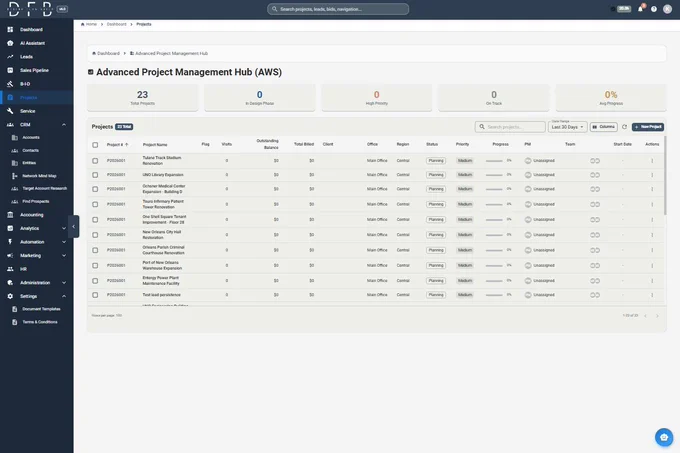
Task: Go to Home in the top breadcrumb
Action: pos(89,24)
